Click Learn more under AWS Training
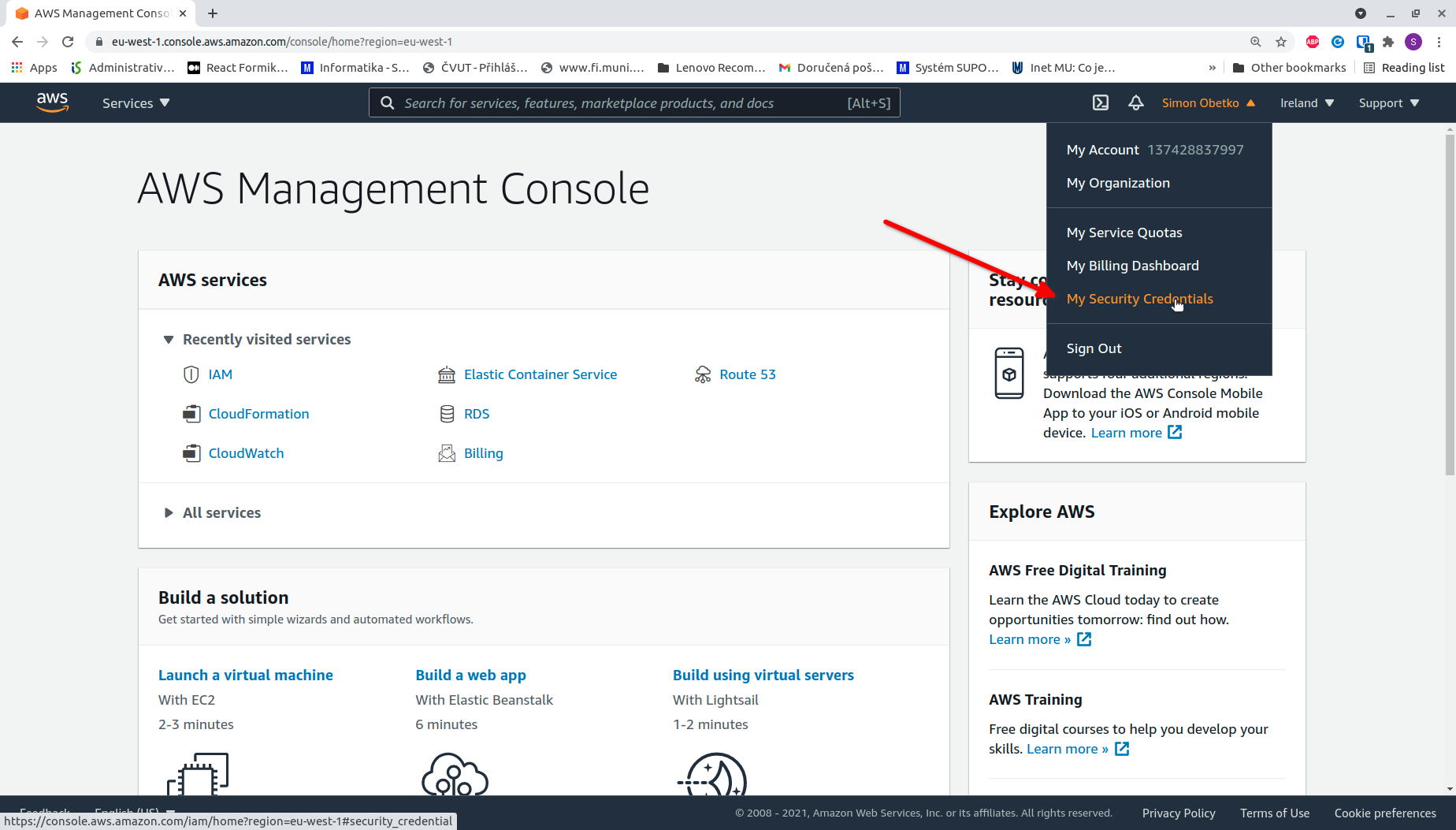 tap(1068, 749)
